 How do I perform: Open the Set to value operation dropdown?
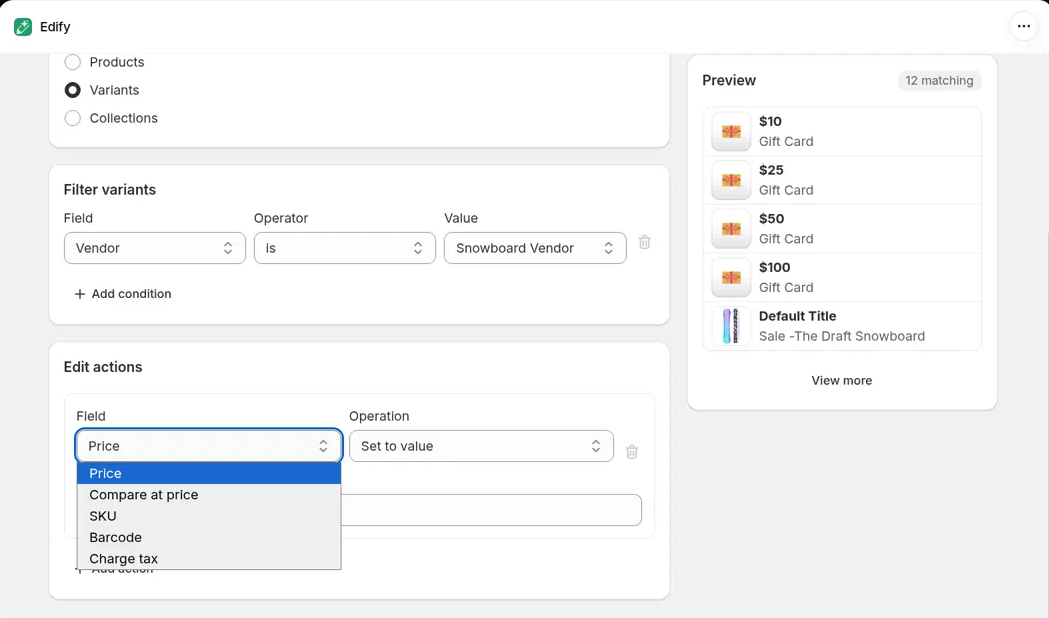481,446
